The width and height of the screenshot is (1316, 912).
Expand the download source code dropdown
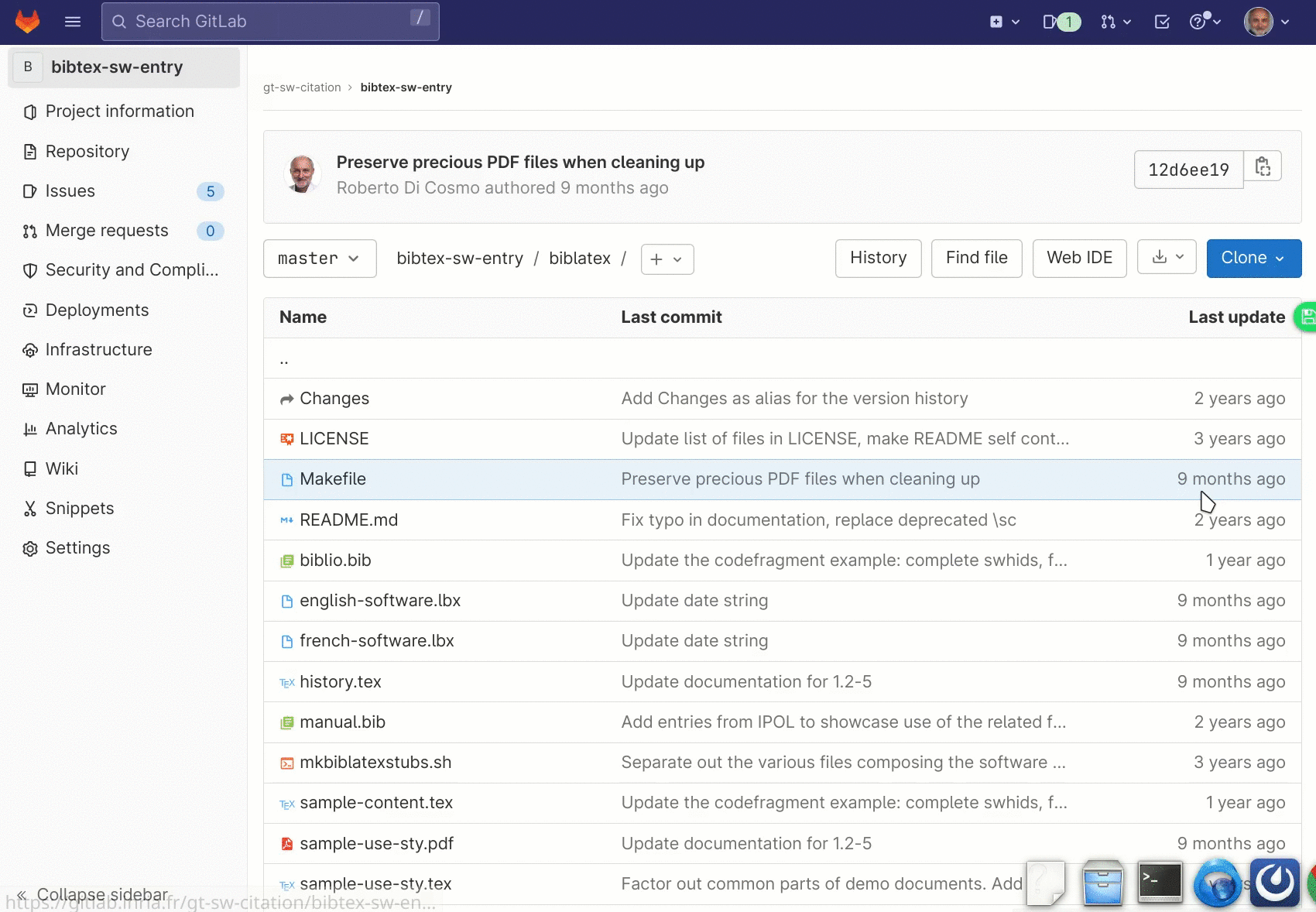(x=1167, y=257)
